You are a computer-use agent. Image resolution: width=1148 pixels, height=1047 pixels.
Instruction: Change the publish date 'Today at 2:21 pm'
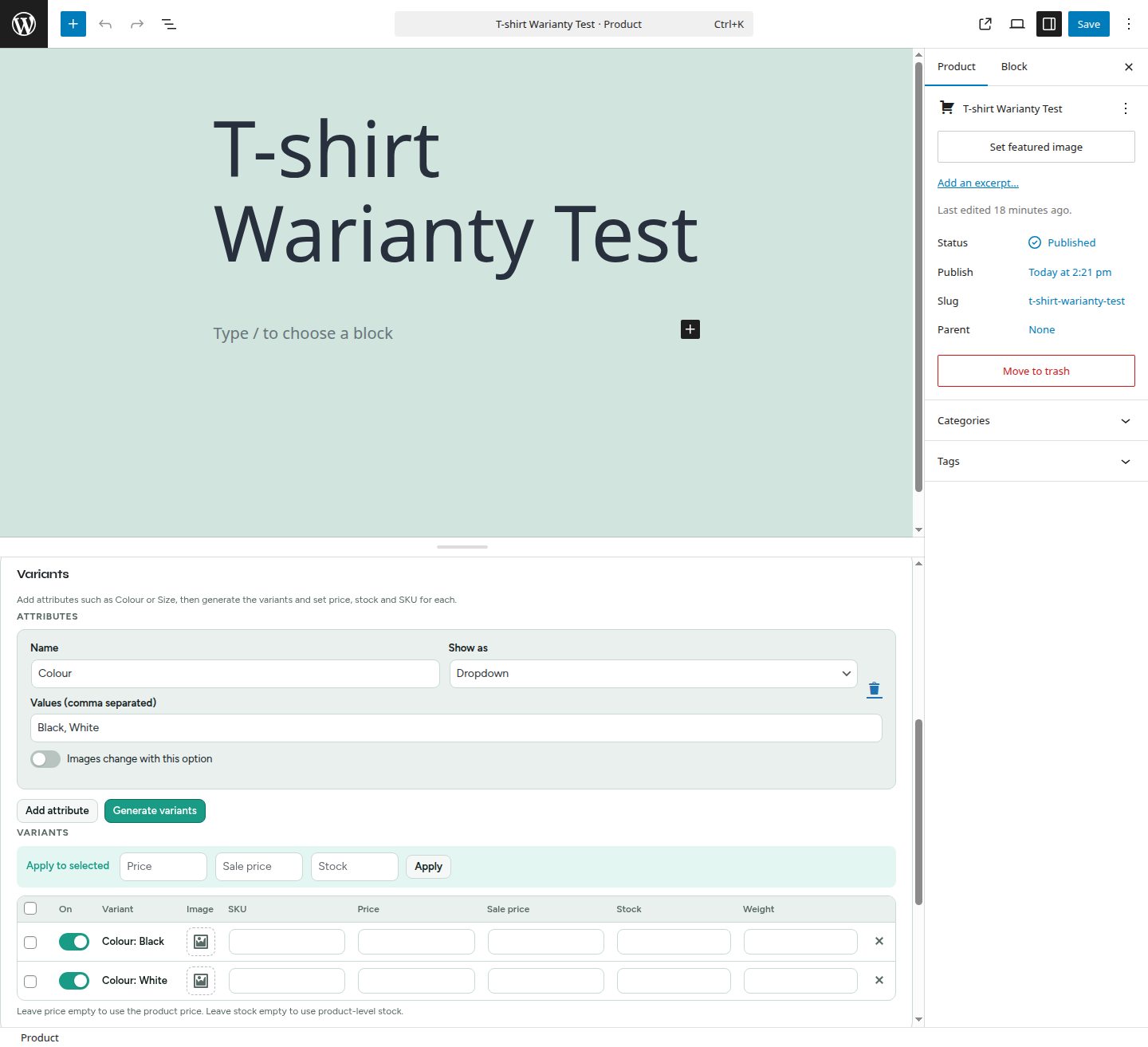1070,272
